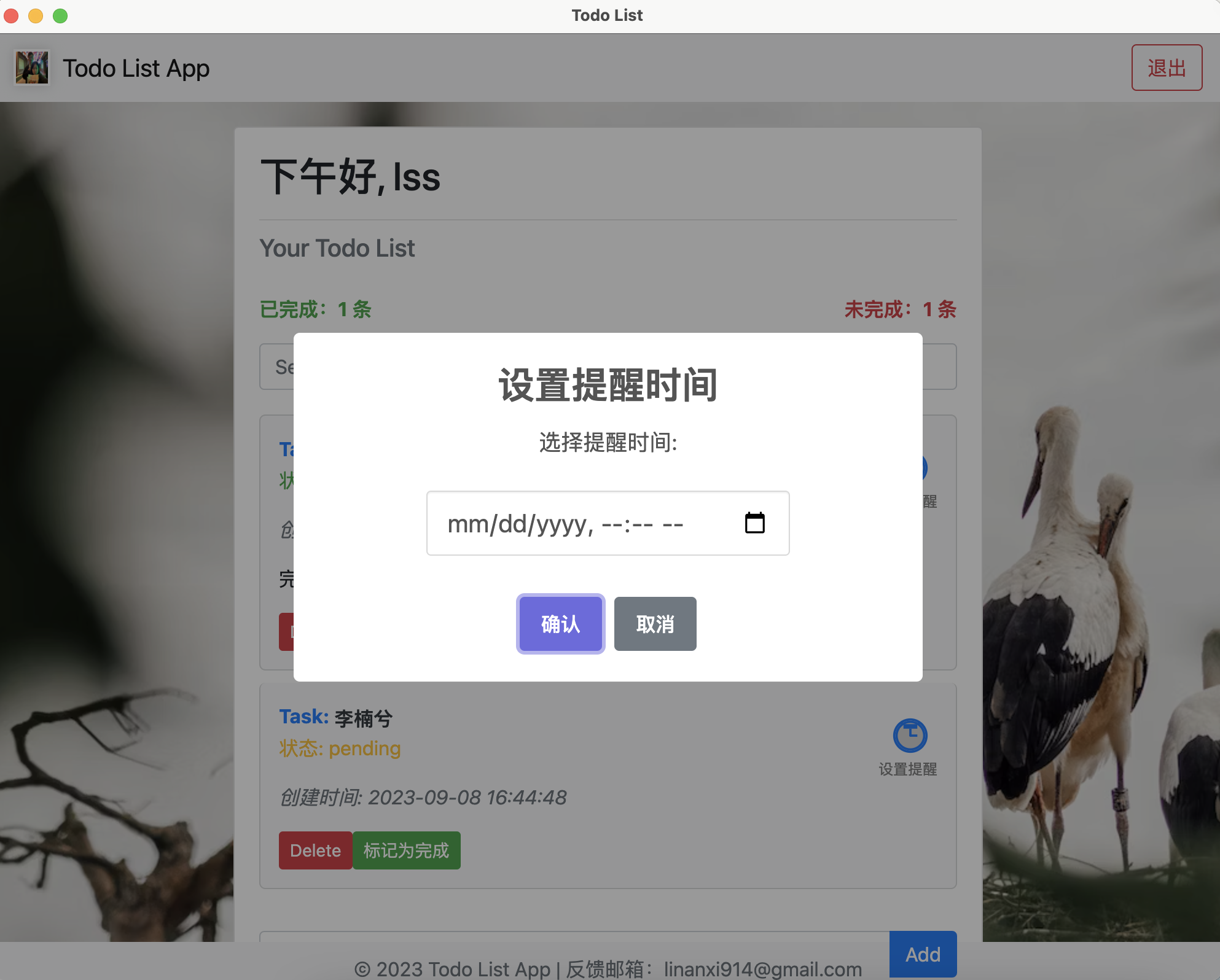Click the blue 设置提醒 clock icon for 李楠兮
Image resolution: width=1220 pixels, height=980 pixels.
910,736
